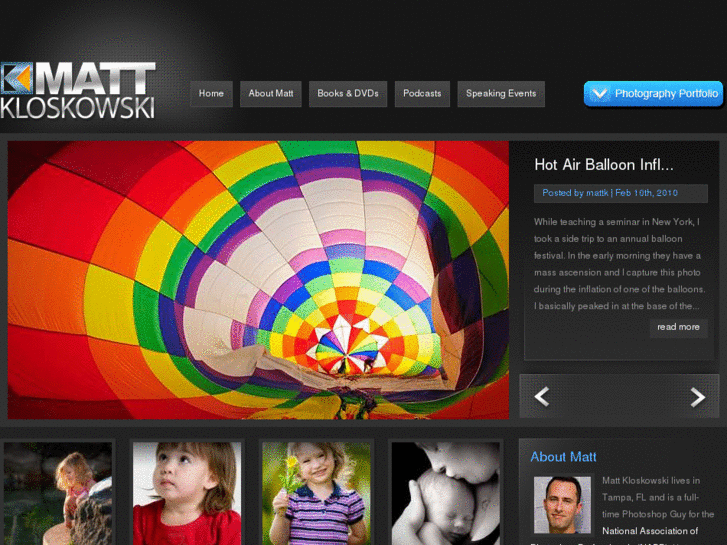Click the text 'While teaching a seminar in New York, I'
The height and width of the screenshot is (545, 727).
click(617, 222)
